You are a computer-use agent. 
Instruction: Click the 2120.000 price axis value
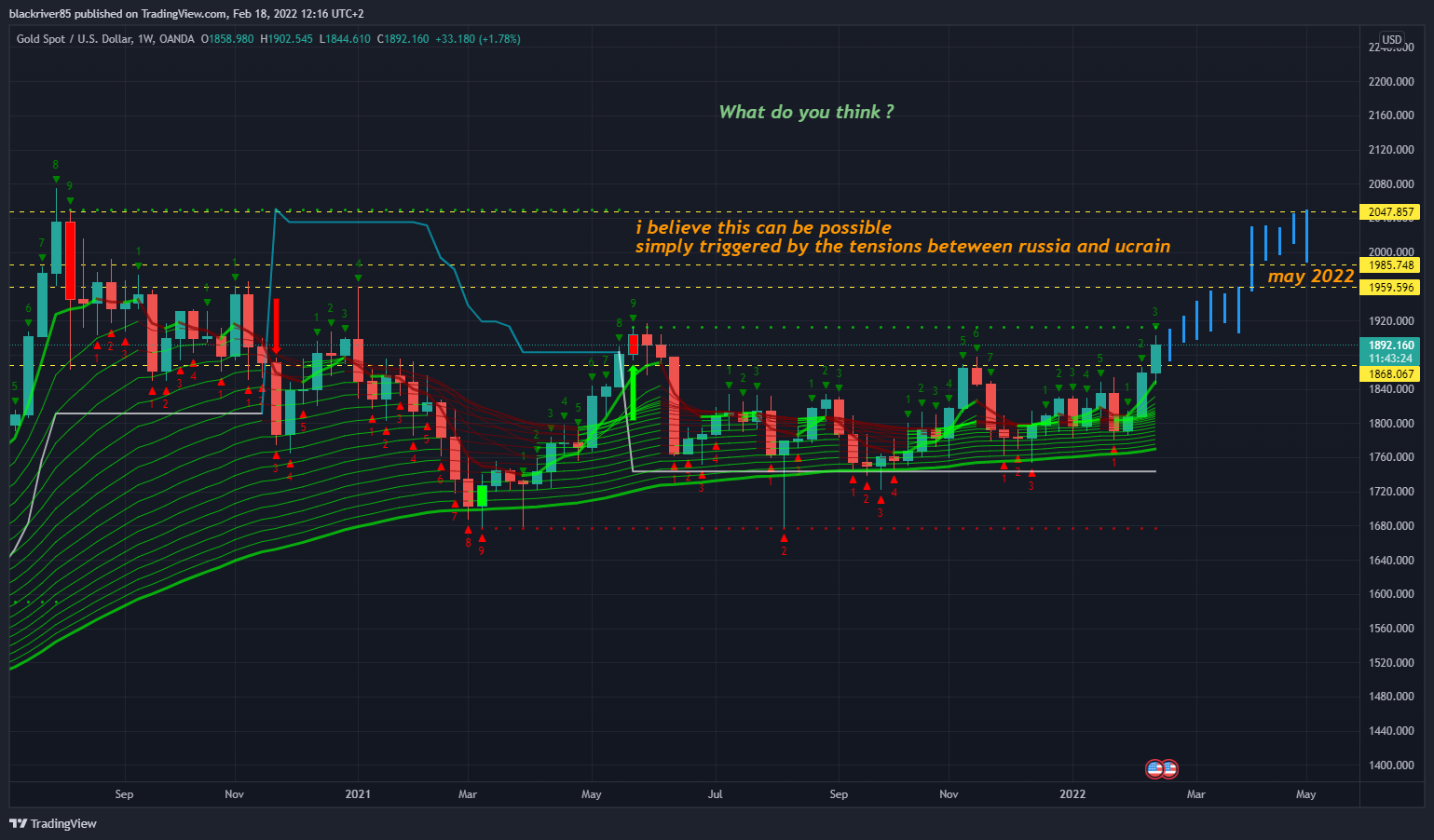pos(1390,150)
